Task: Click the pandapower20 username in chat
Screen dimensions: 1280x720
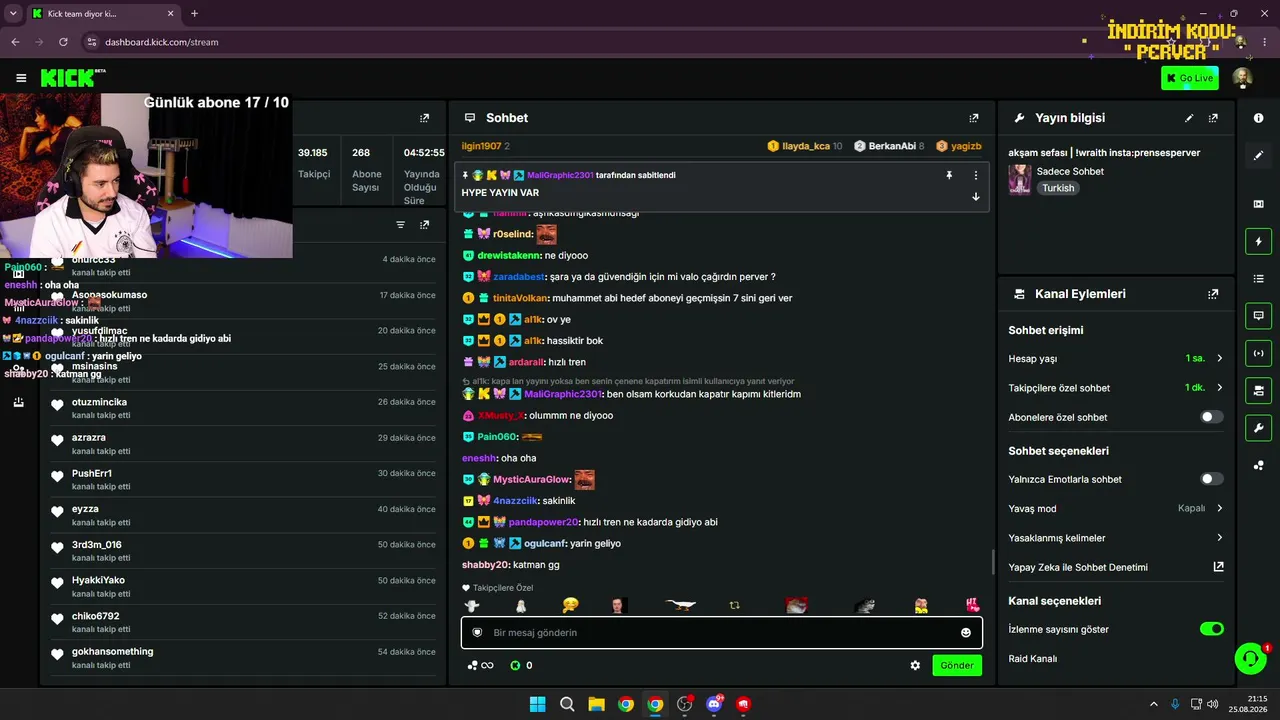Action: 544,522
